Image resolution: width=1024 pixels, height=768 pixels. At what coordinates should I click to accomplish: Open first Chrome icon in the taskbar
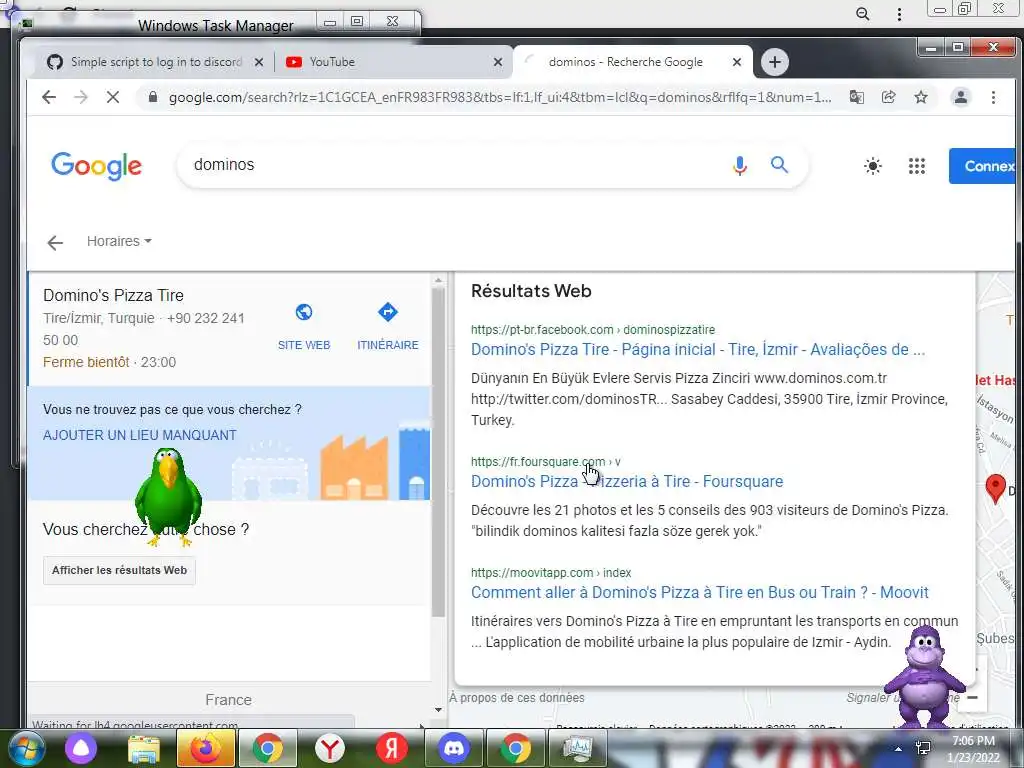click(268, 748)
